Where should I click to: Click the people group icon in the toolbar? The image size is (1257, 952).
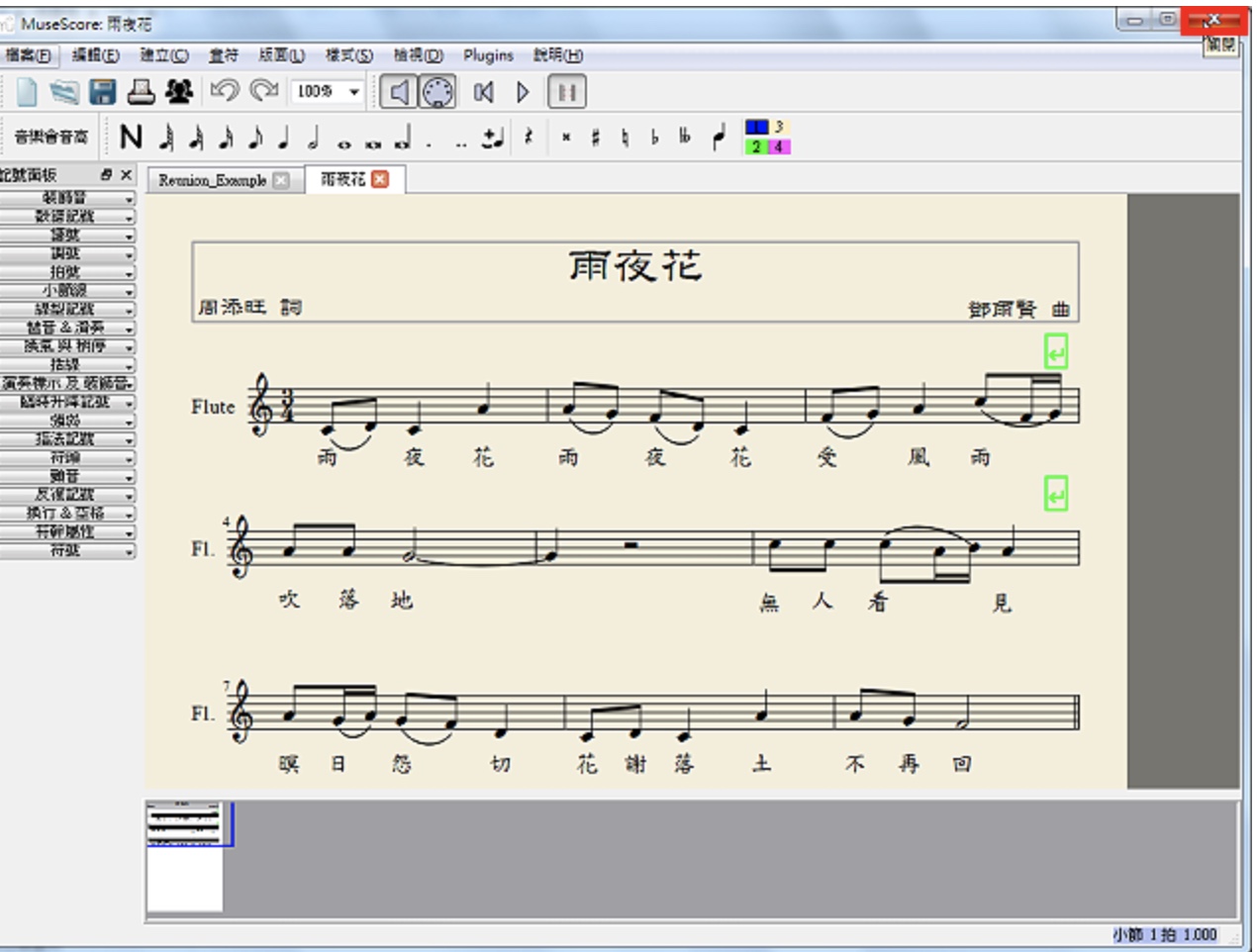(x=179, y=92)
